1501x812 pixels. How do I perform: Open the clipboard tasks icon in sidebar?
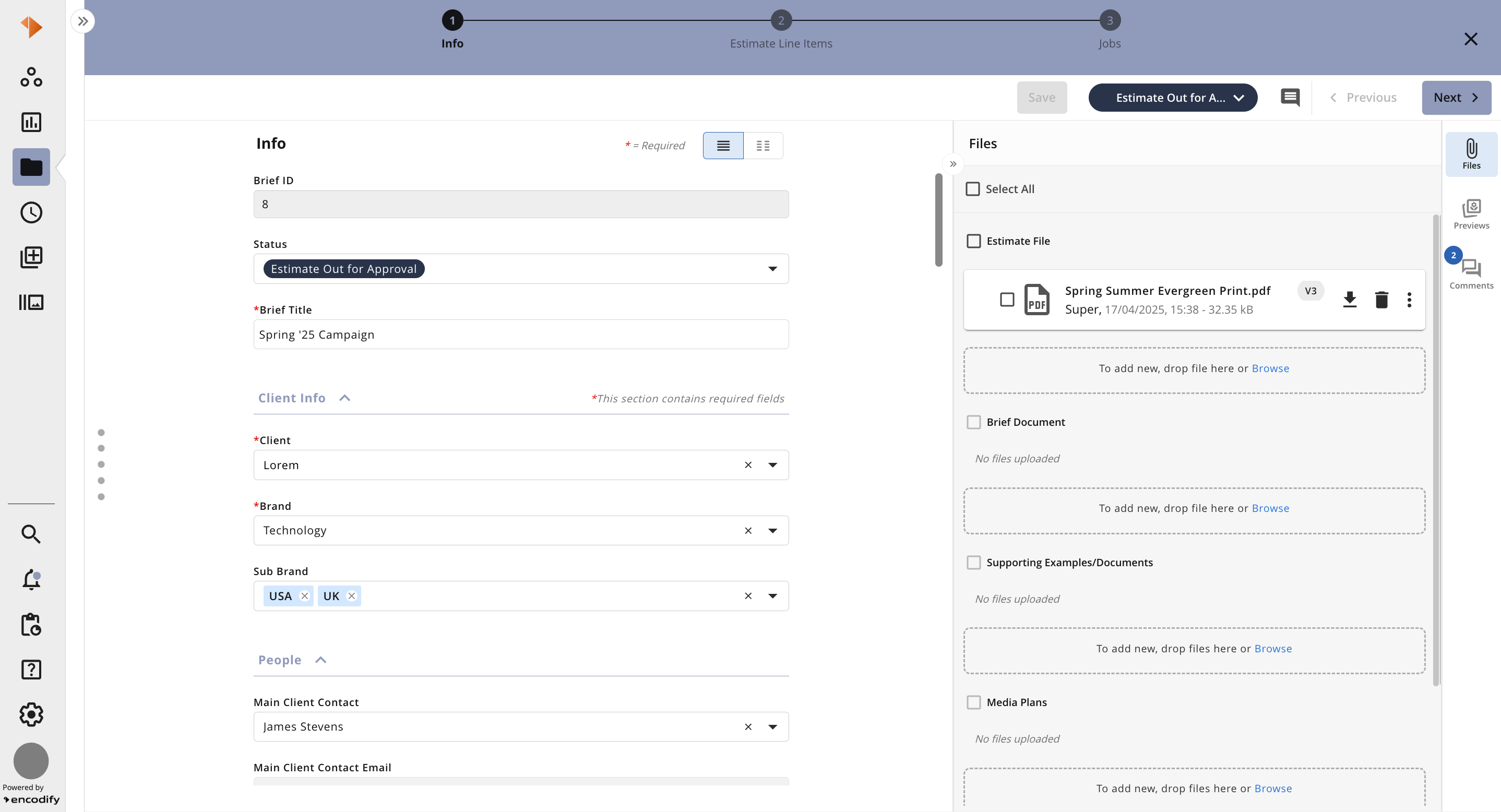coord(31,625)
